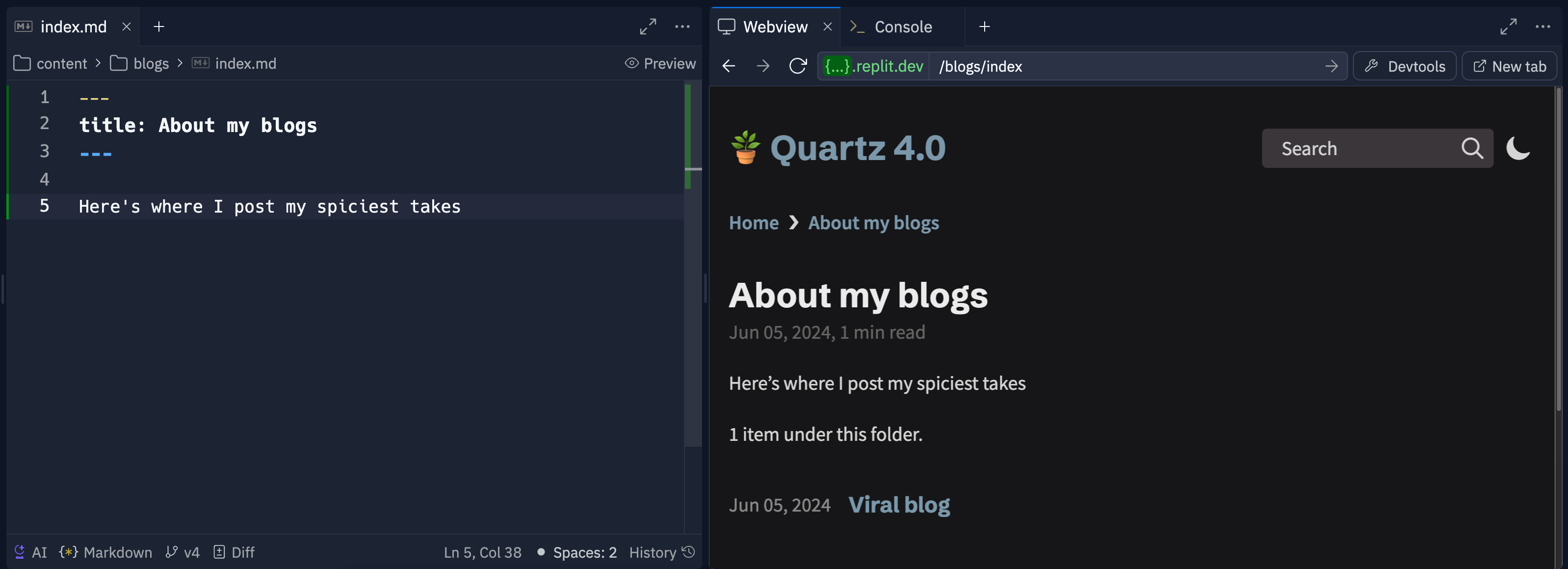The height and width of the screenshot is (569, 1568).
Task: Trigger search with the magnifier icon
Action: tap(1472, 148)
